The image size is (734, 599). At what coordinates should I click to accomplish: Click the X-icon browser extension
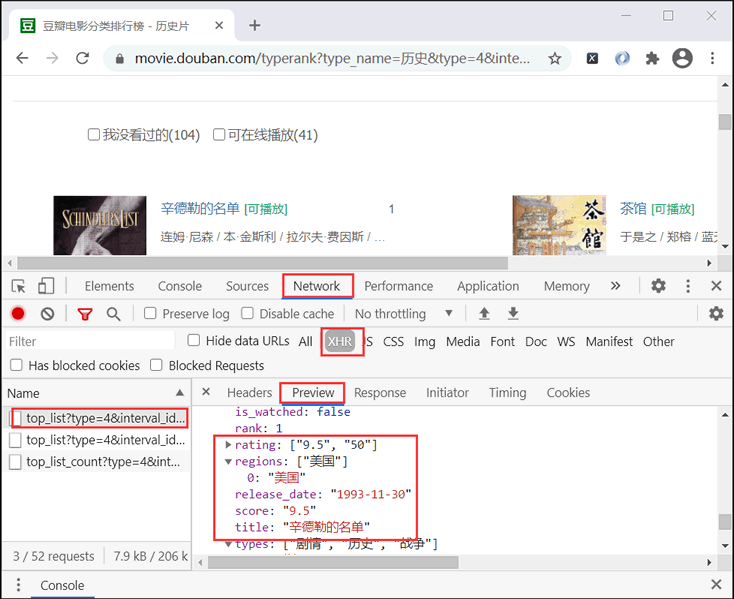[x=593, y=58]
